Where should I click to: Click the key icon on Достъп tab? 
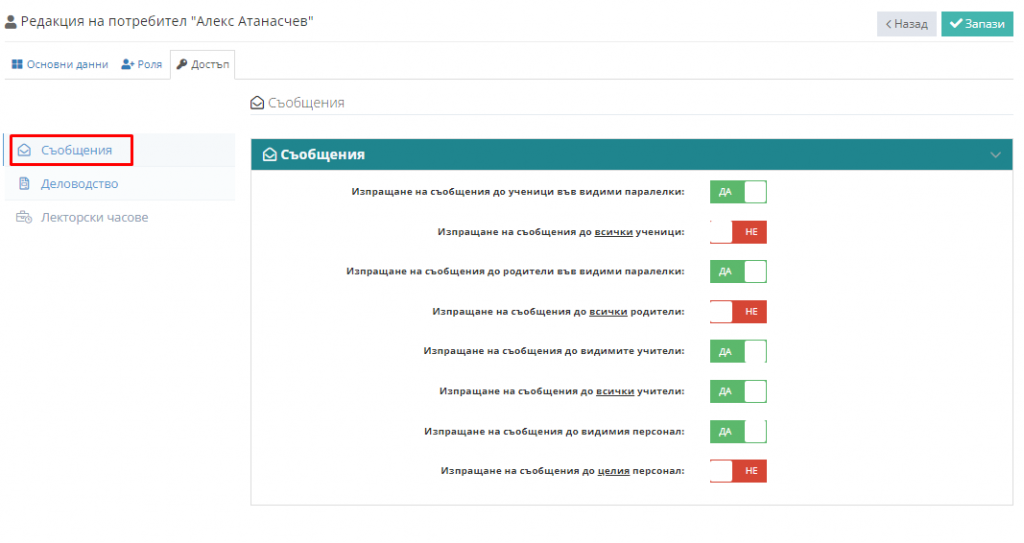(x=182, y=64)
